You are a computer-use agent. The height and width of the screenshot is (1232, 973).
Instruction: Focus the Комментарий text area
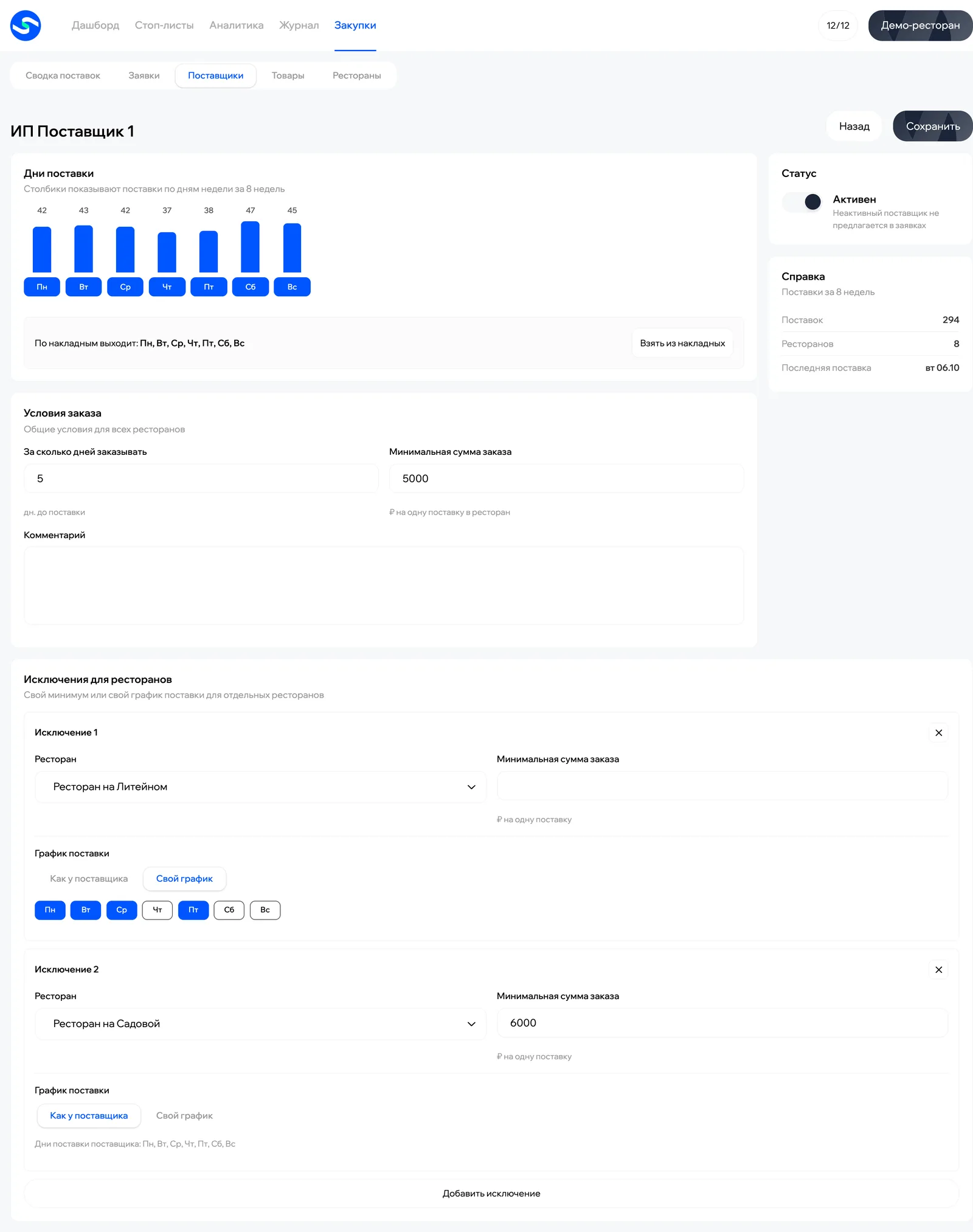[384, 586]
